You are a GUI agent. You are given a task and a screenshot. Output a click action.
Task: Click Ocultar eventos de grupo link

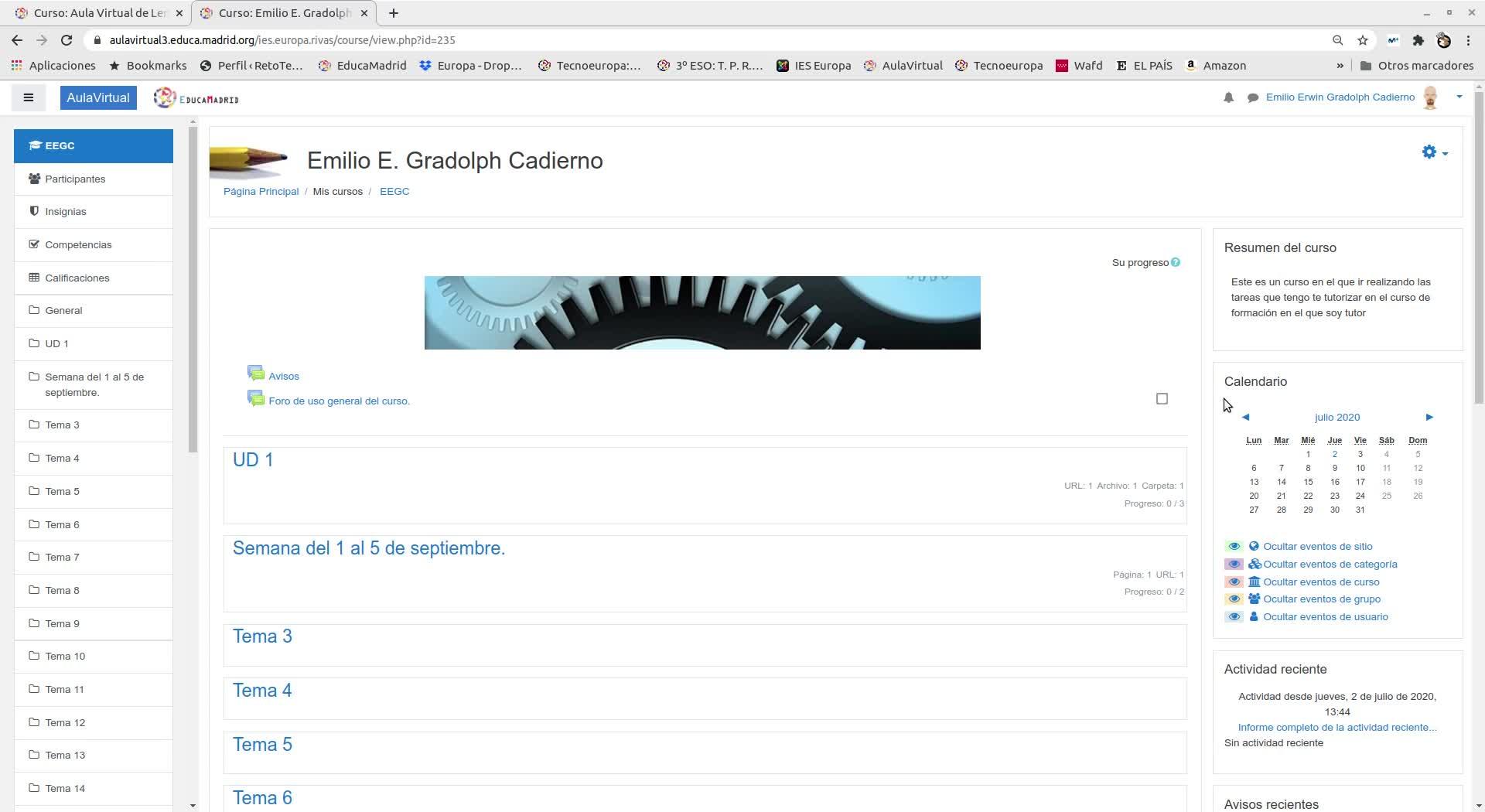pyautogui.click(x=1322, y=599)
